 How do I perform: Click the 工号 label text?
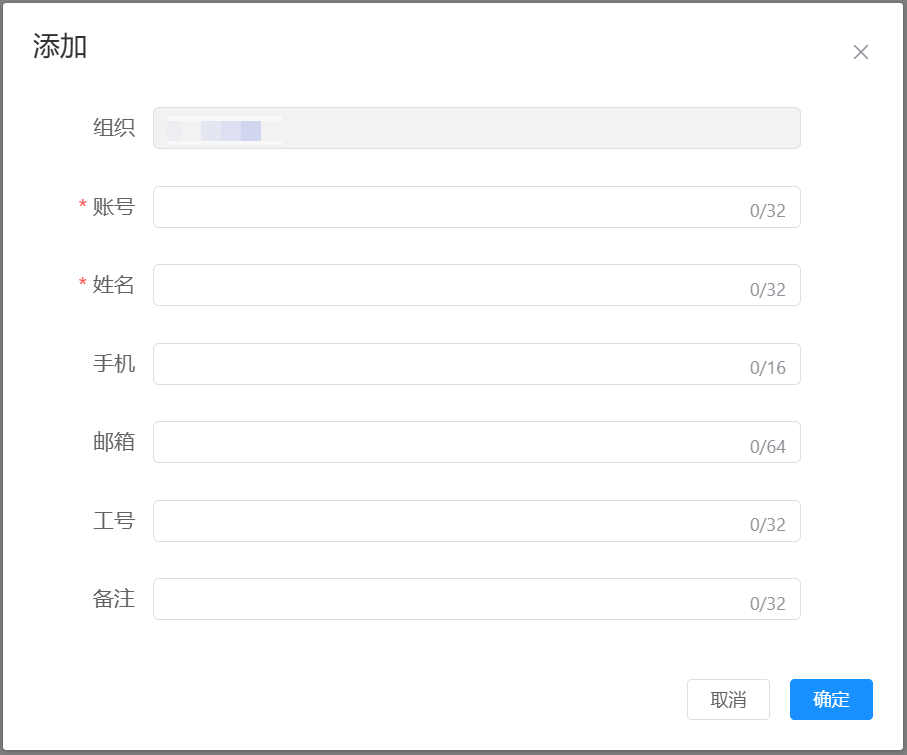(x=114, y=521)
